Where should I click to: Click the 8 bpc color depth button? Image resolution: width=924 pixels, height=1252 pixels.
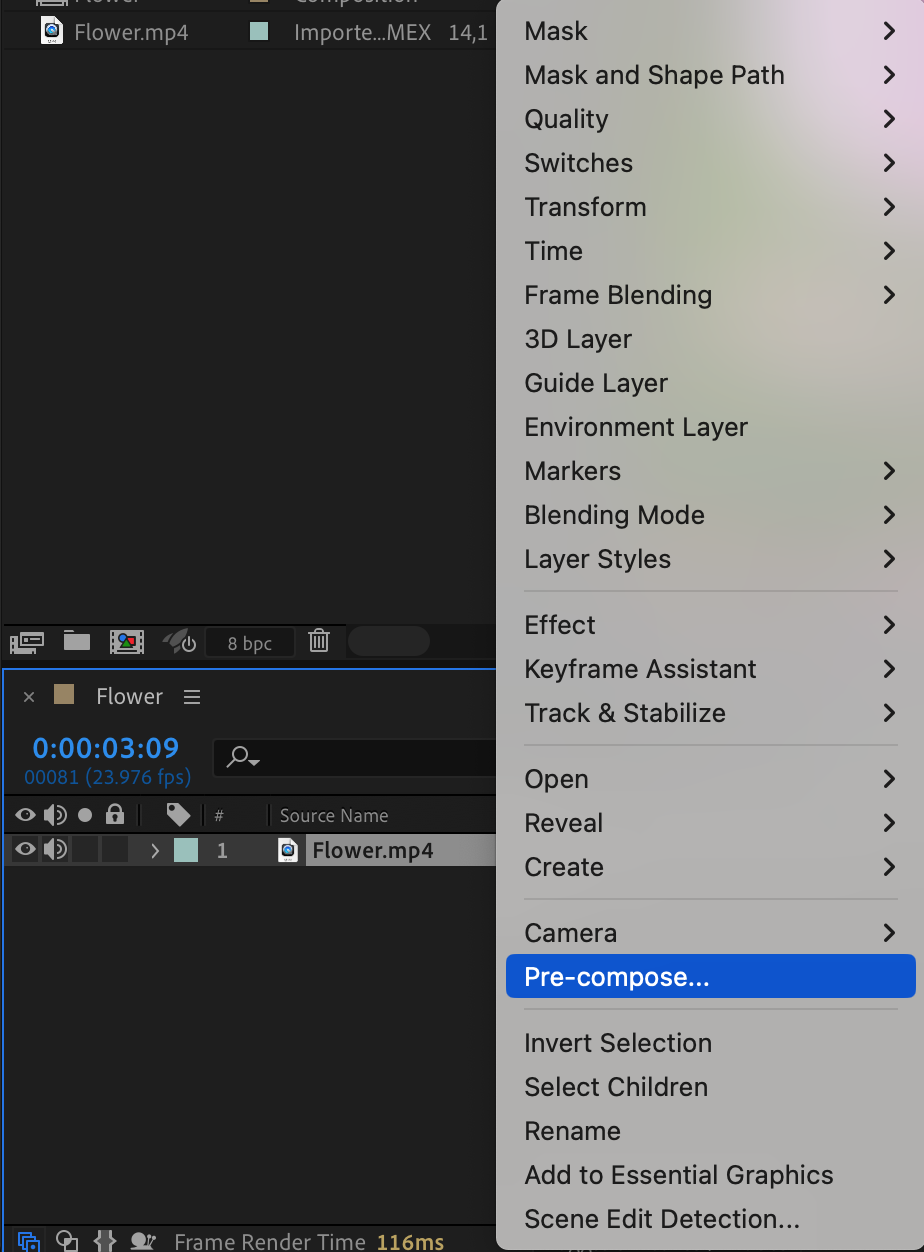coord(250,643)
